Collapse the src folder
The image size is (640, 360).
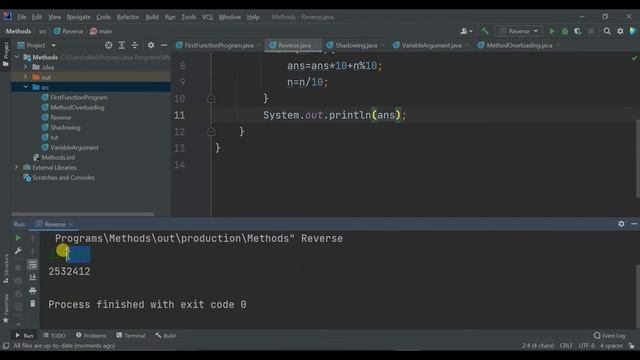coord(26,87)
